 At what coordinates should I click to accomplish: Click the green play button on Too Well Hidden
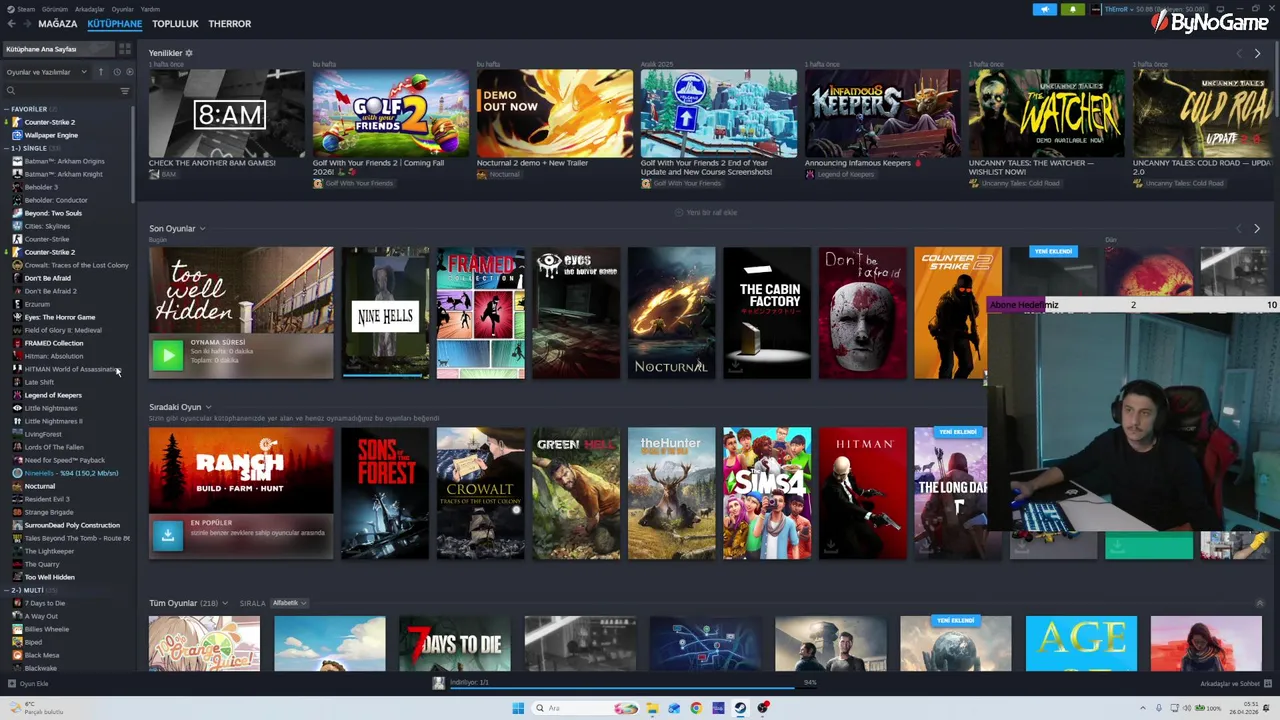click(168, 354)
